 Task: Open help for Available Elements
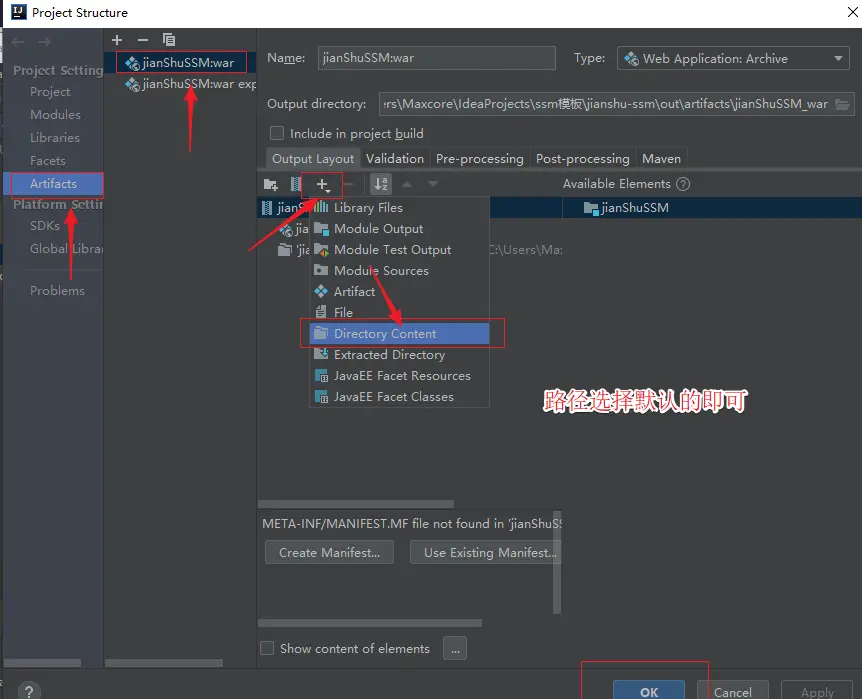[x=683, y=184]
